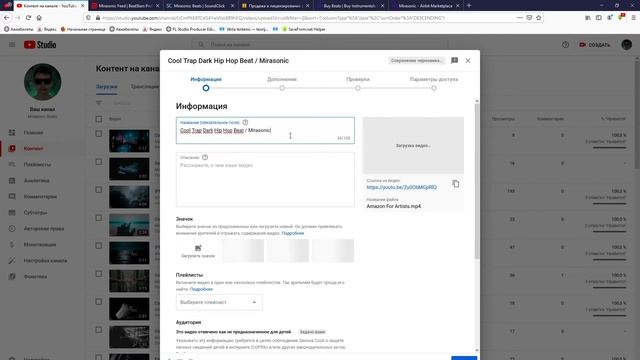The width and height of the screenshot is (640, 360).
Task: Open SaveFrom.net Helper bookmark
Action: pos(304,29)
